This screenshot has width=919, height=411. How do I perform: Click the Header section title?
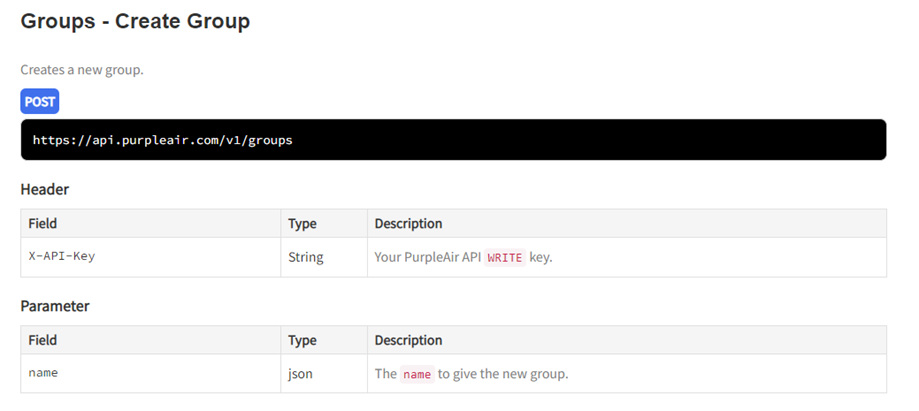pyautogui.click(x=44, y=189)
